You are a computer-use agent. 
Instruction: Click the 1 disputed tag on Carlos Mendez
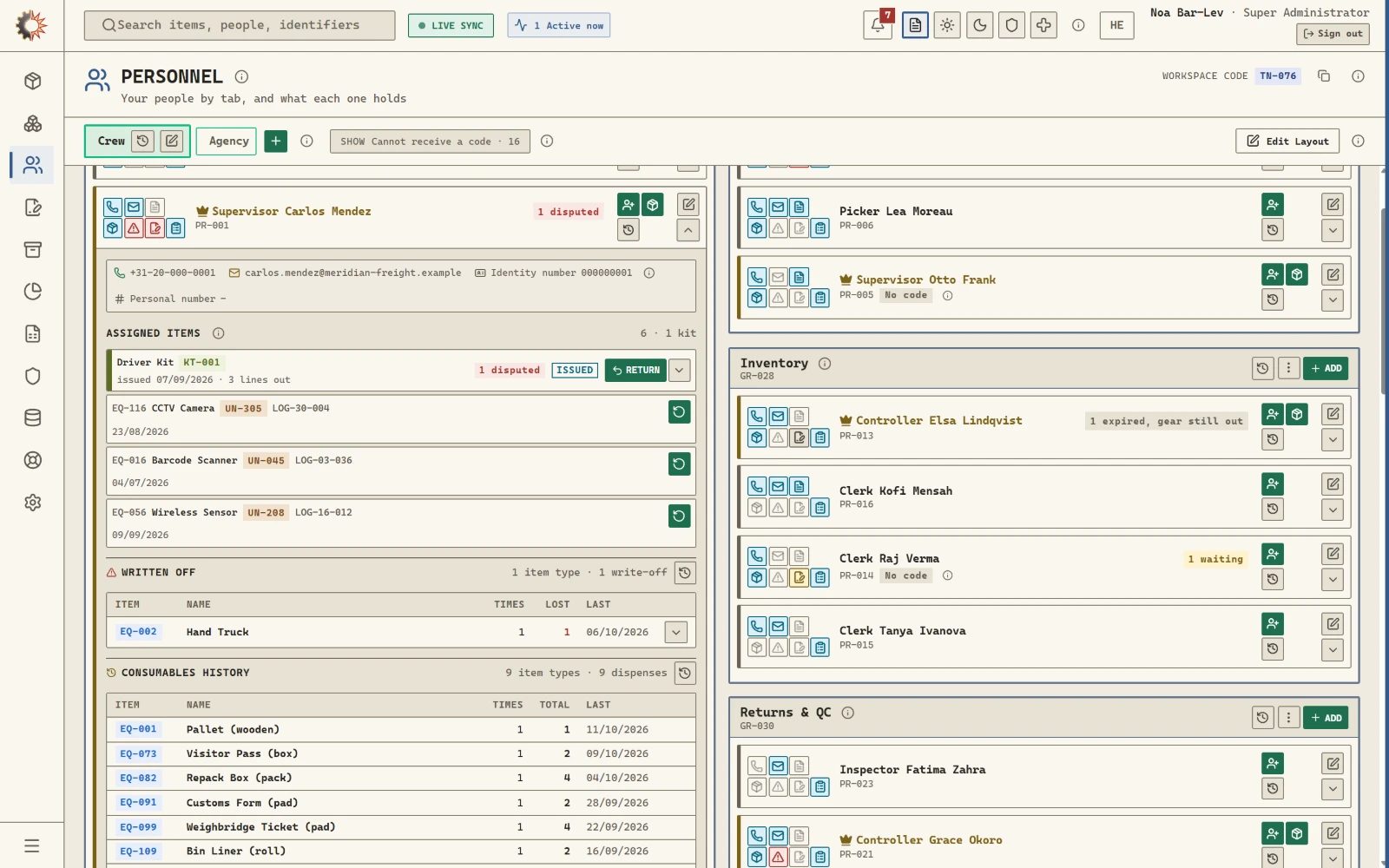coord(568,212)
